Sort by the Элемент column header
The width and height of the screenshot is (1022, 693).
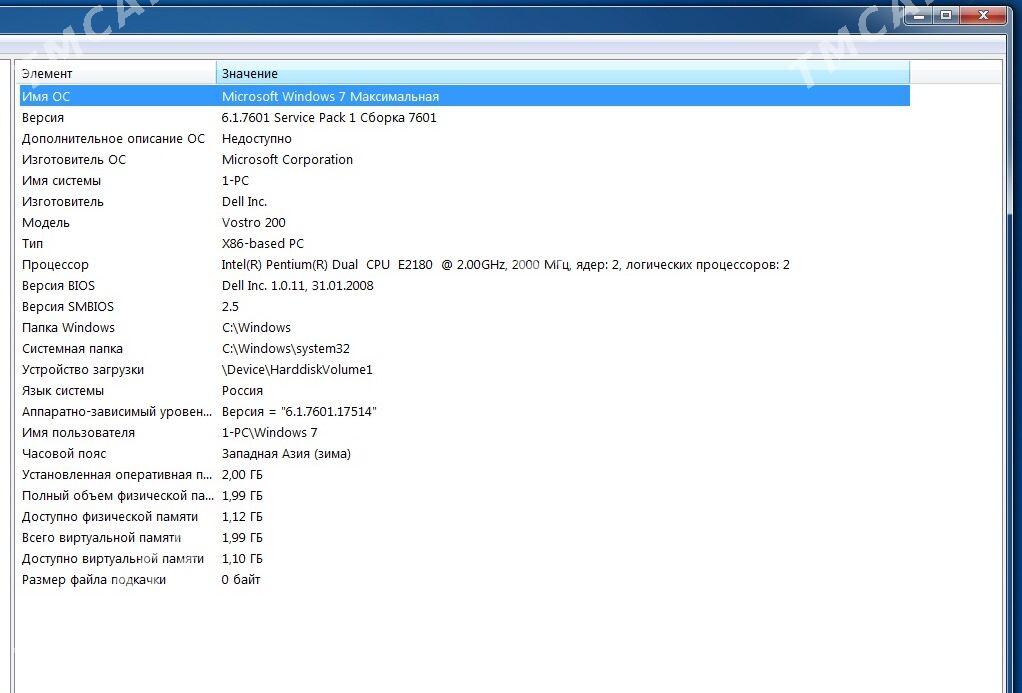pos(117,74)
